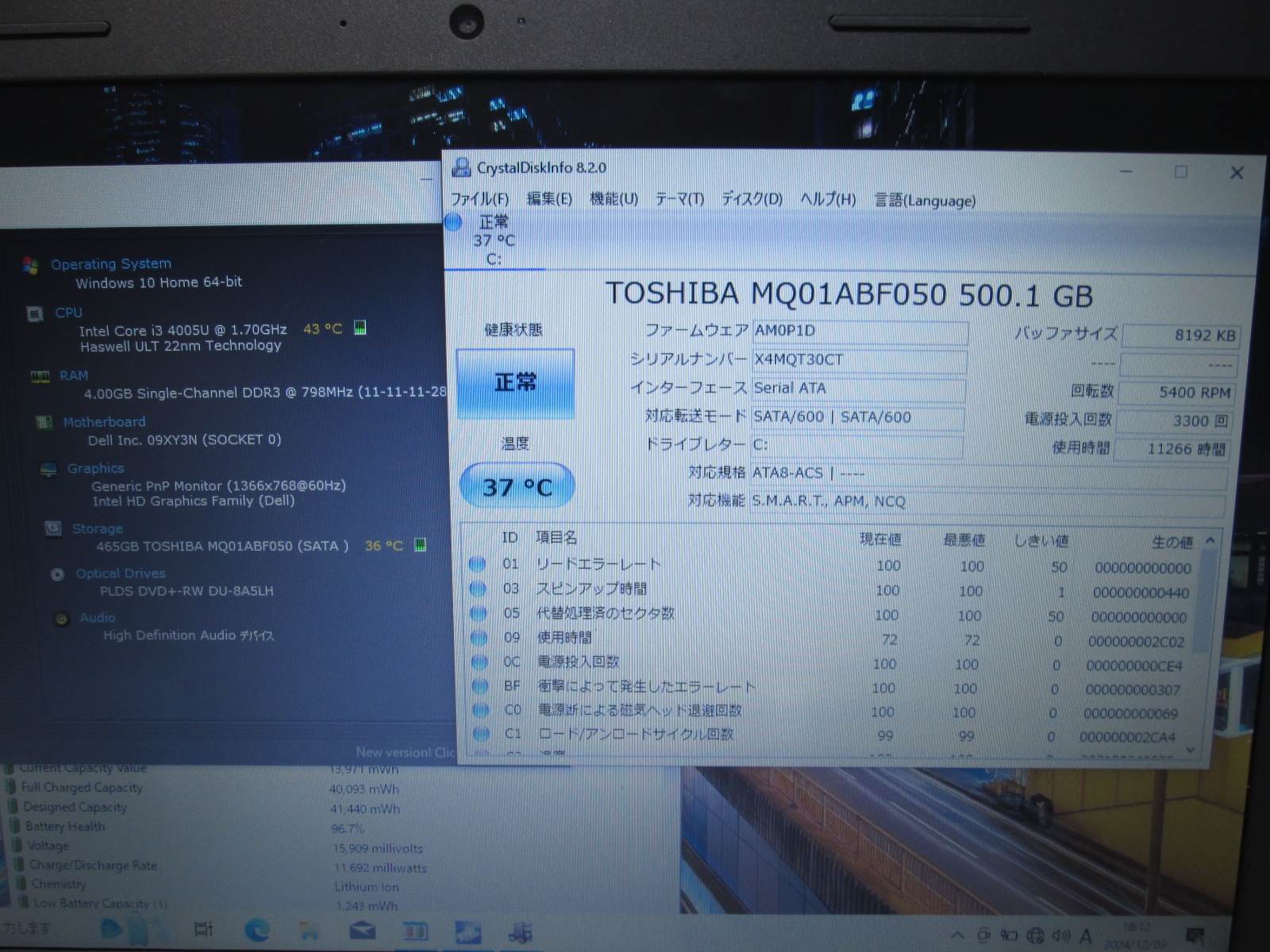1270x952 pixels.
Task: Click the blue status circle beside 正常 37 °C
Action: click(453, 222)
